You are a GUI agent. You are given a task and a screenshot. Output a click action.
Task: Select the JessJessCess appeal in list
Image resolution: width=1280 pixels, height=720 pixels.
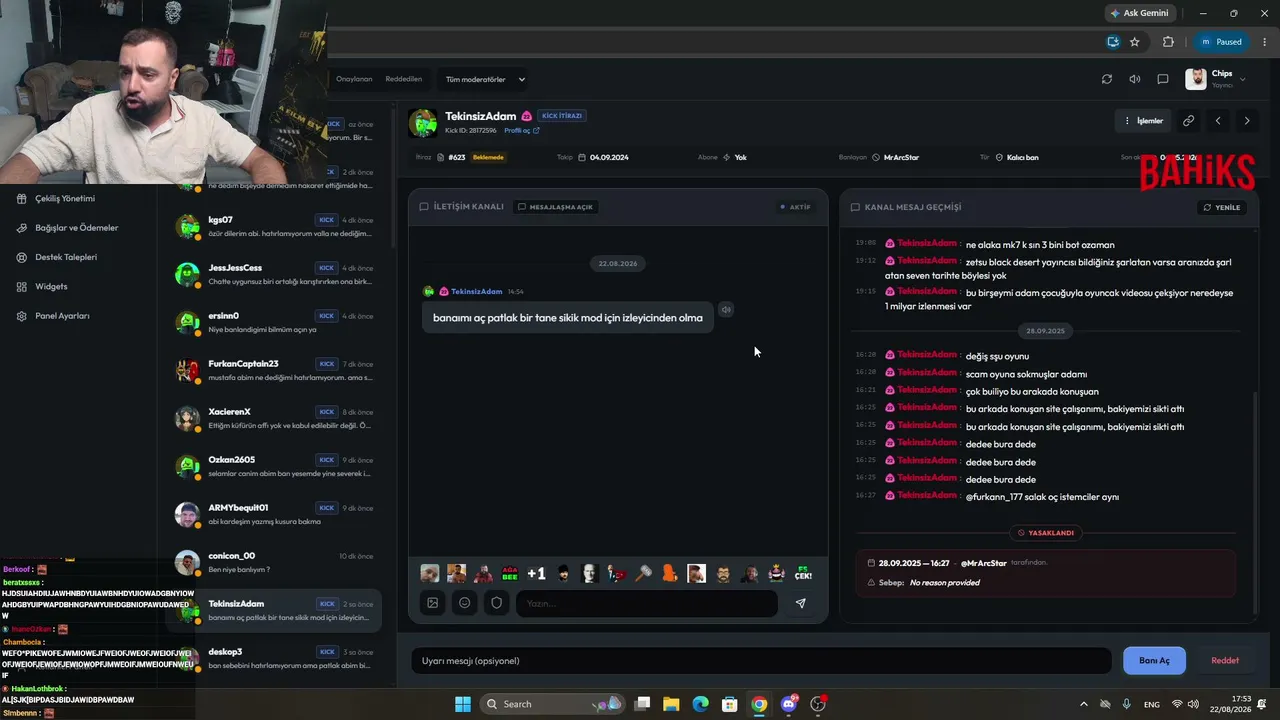tap(274, 275)
